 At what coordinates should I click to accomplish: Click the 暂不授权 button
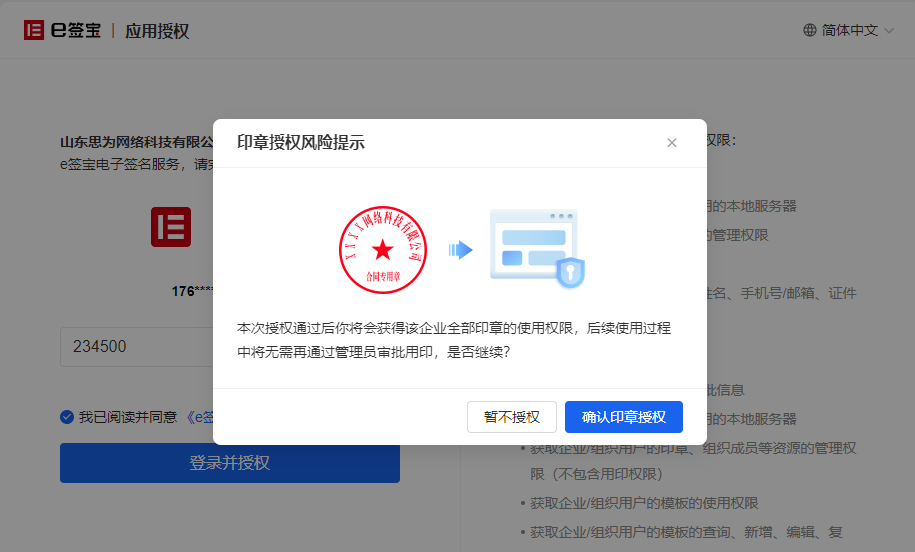pos(512,417)
